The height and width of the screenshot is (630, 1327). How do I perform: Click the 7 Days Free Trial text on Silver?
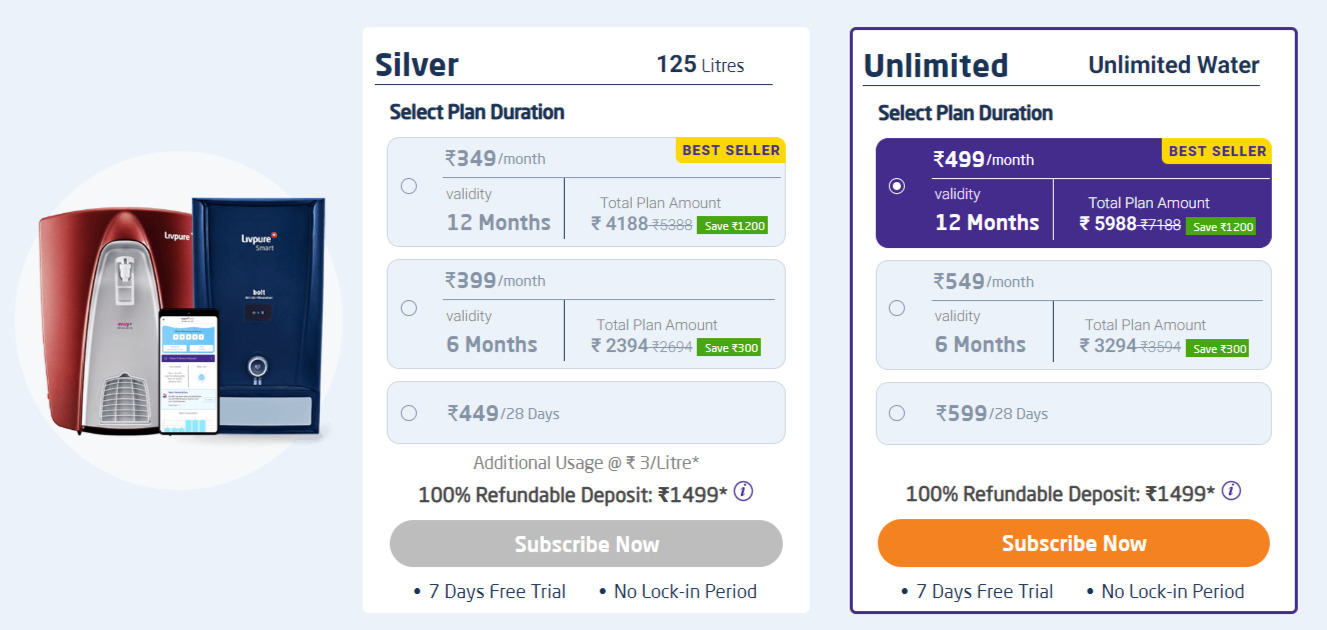496,591
